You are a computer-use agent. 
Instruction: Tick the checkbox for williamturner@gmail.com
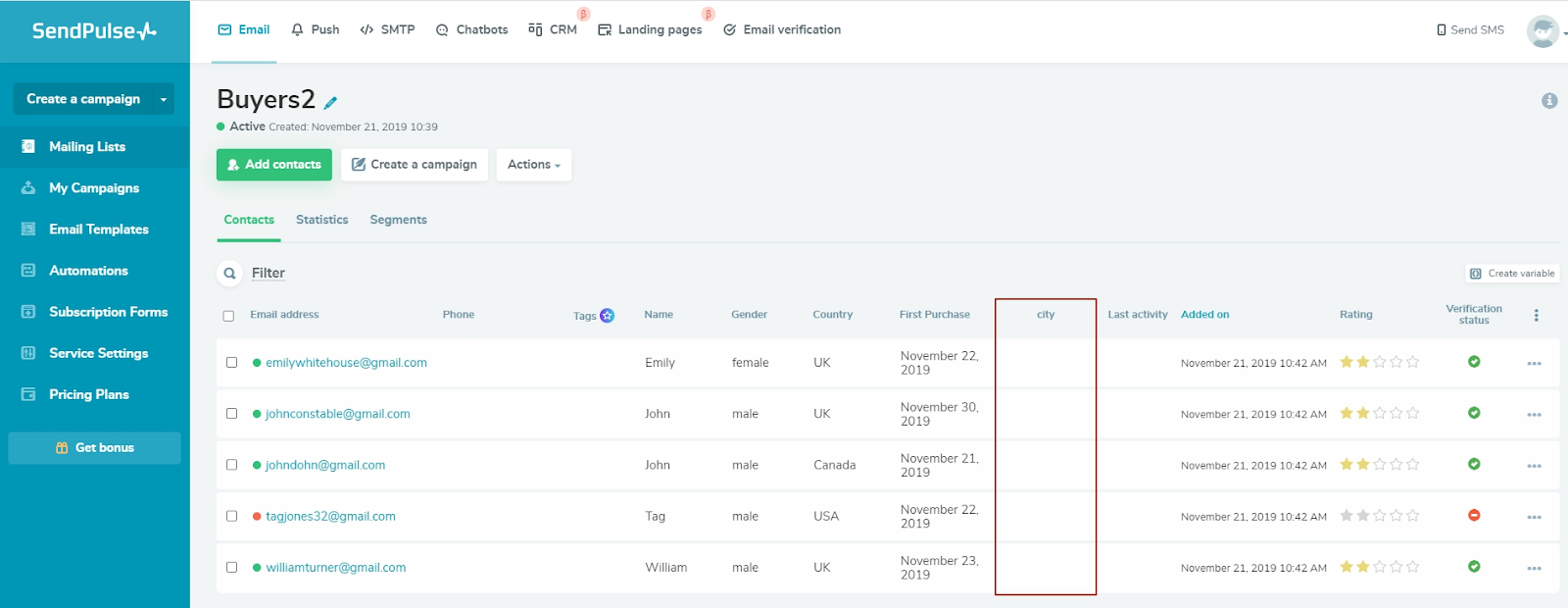(231, 567)
